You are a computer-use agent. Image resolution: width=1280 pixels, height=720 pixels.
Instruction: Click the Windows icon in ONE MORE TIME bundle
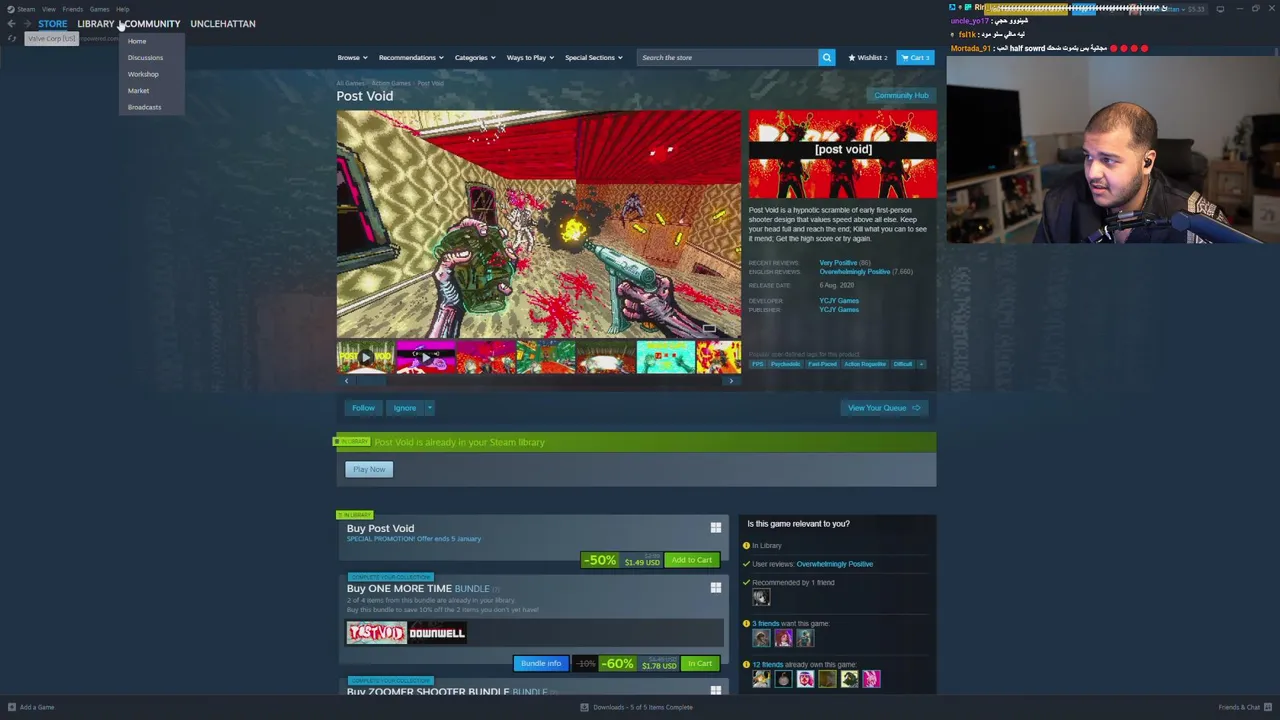tap(715, 587)
